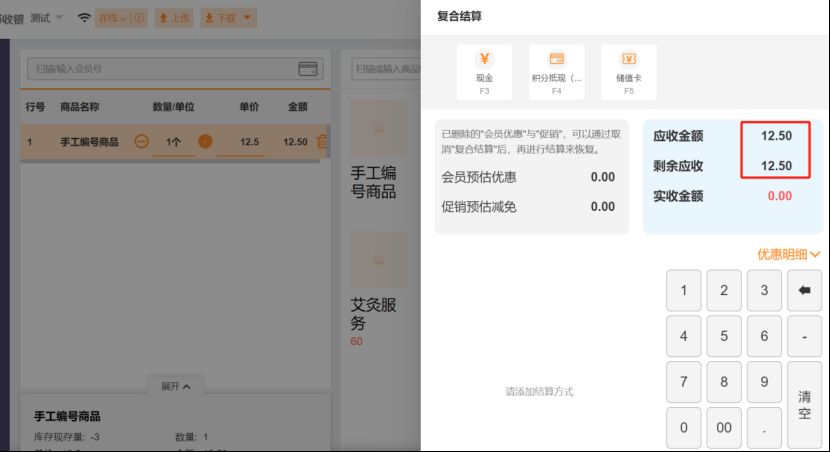Select the 艾灸服务 product thumbnail

(378, 261)
